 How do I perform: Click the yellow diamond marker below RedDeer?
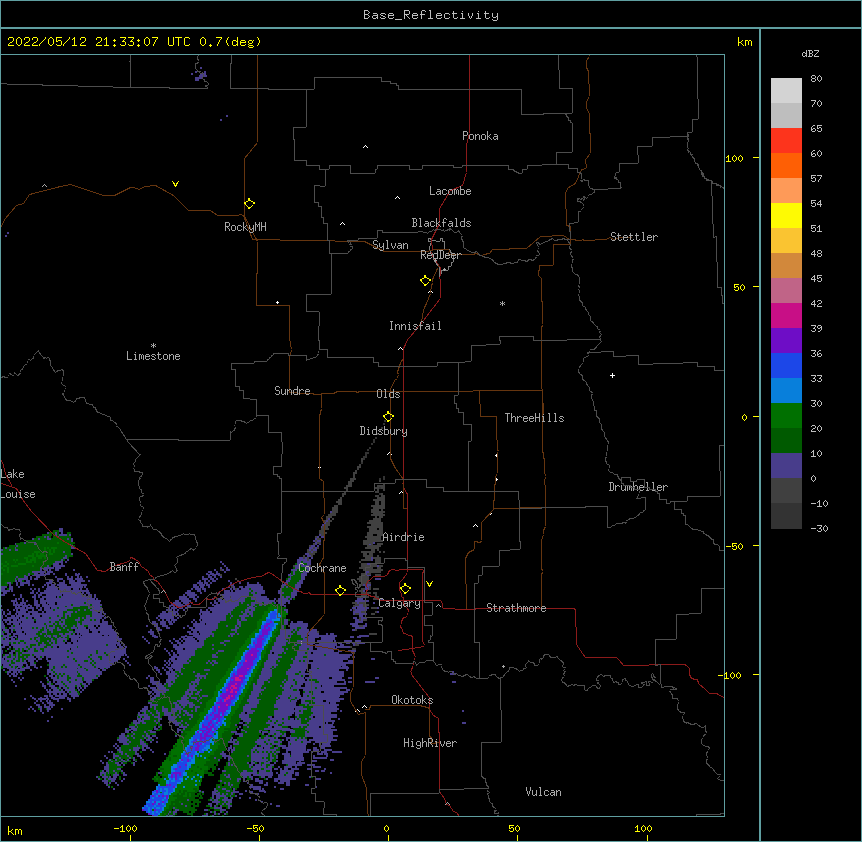tap(425, 281)
